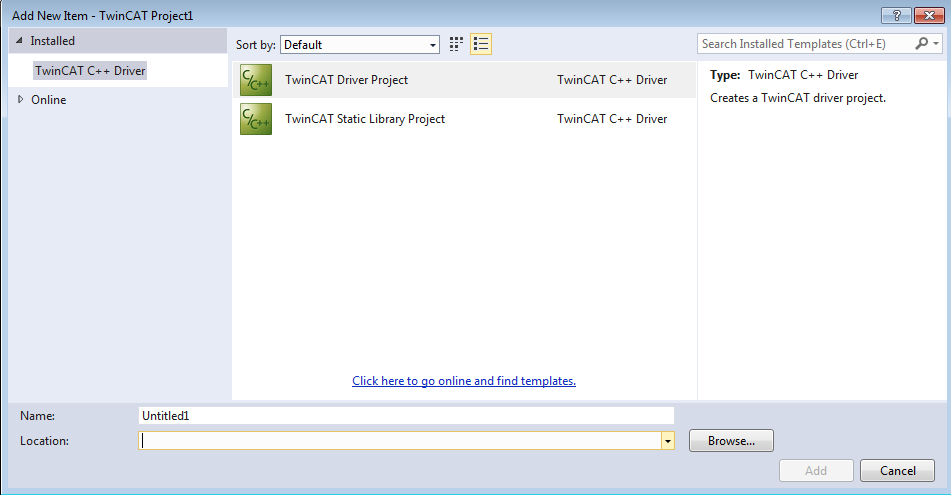Click the Cancel button
Screen dimensions: 951x495
(x=898, y=471)
